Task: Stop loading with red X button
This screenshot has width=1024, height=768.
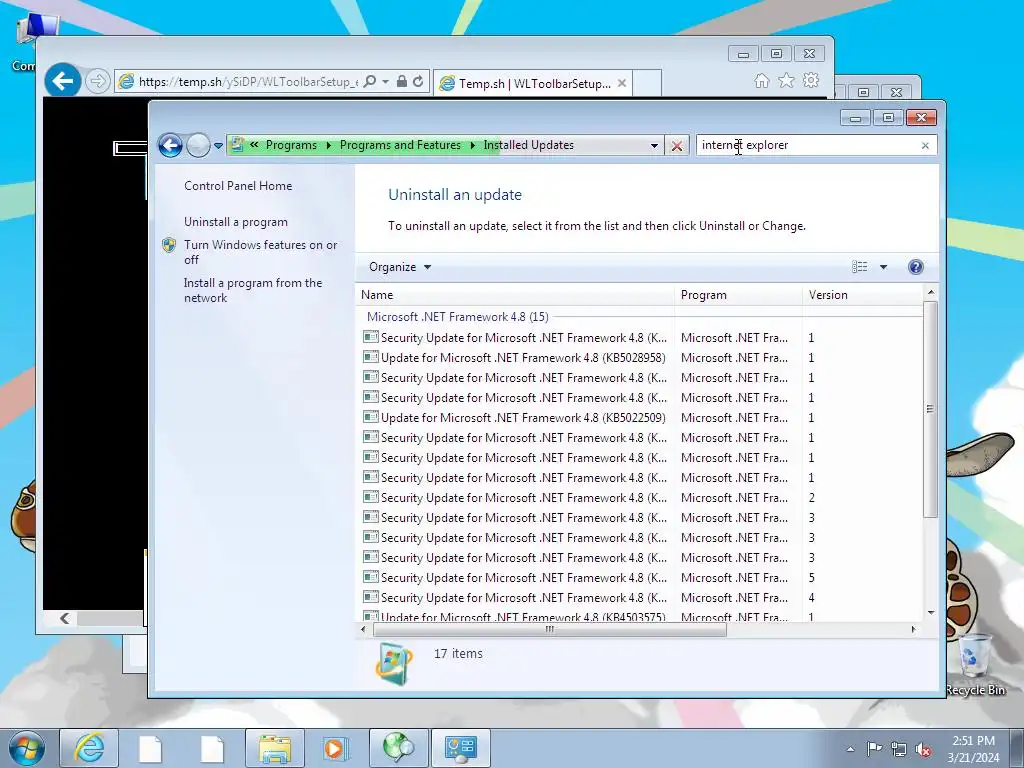Action: coord(677,146)
